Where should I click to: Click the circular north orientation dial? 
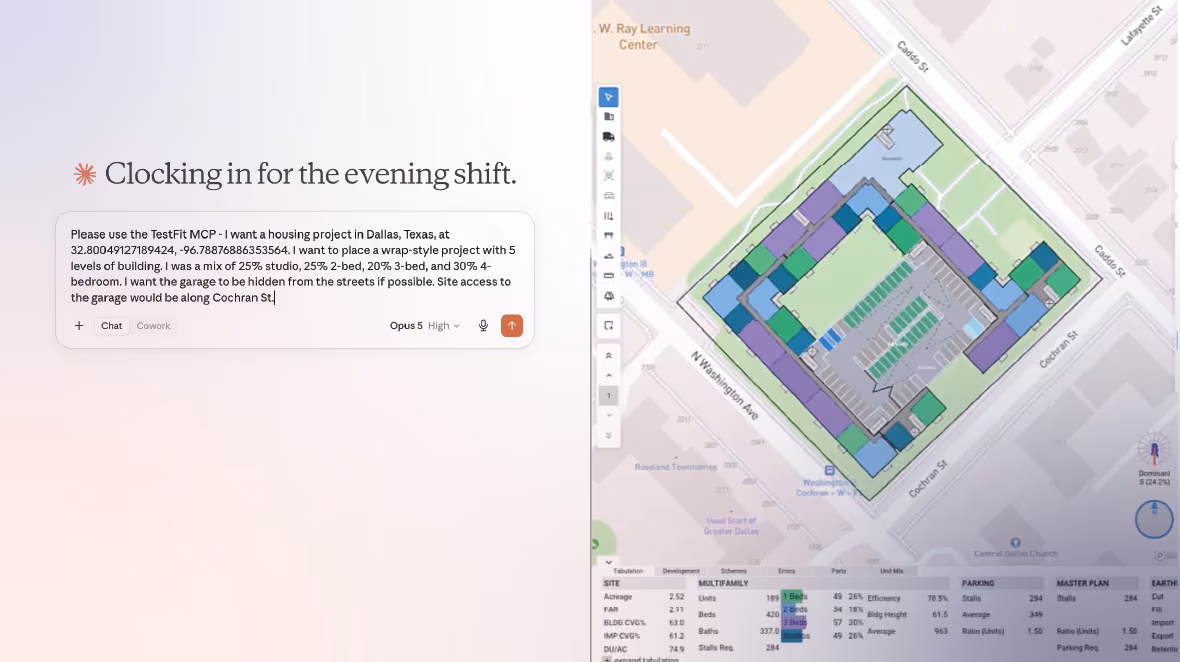click(1154, 519)
